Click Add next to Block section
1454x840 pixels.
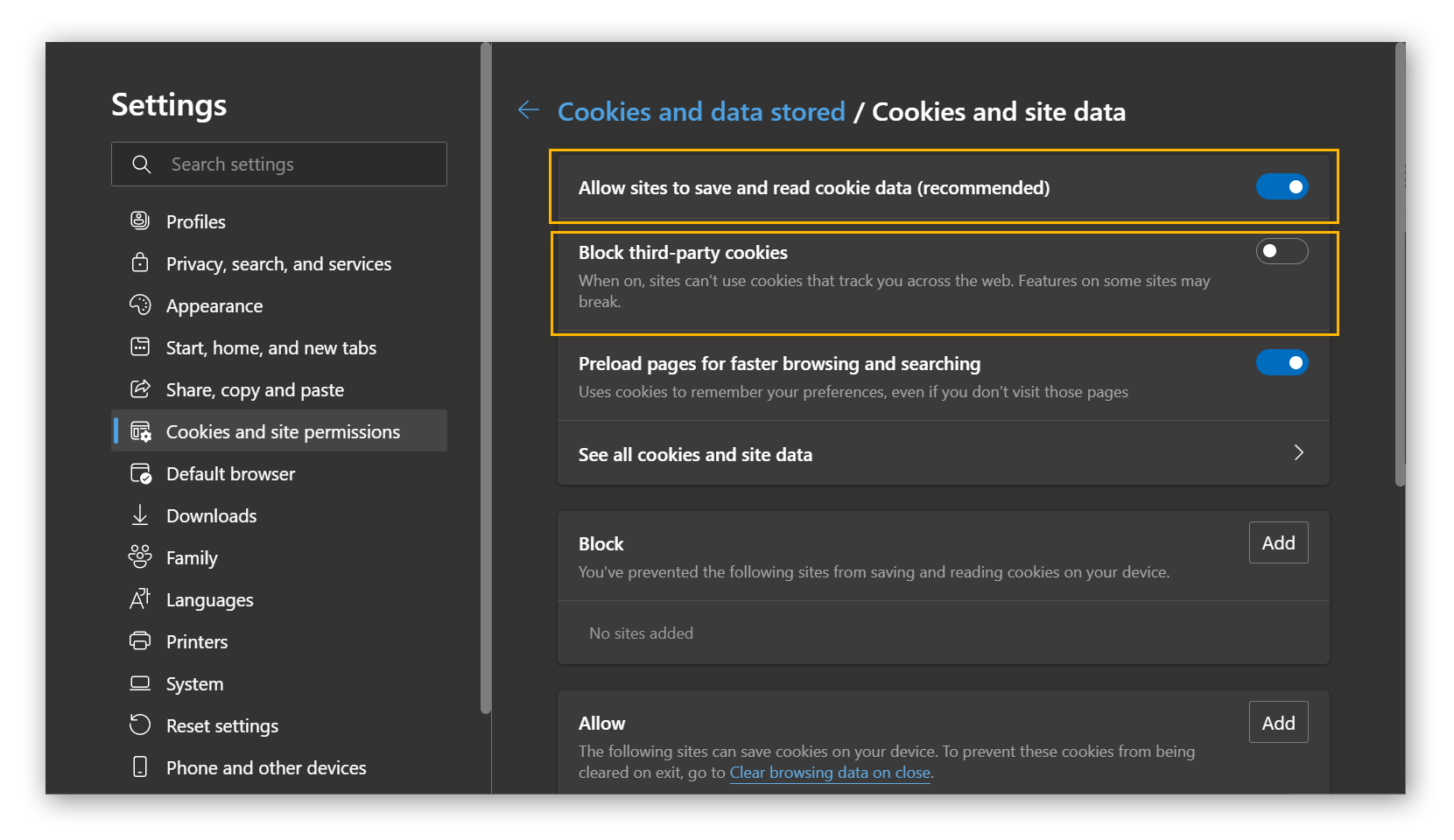tap(1277, 542)
